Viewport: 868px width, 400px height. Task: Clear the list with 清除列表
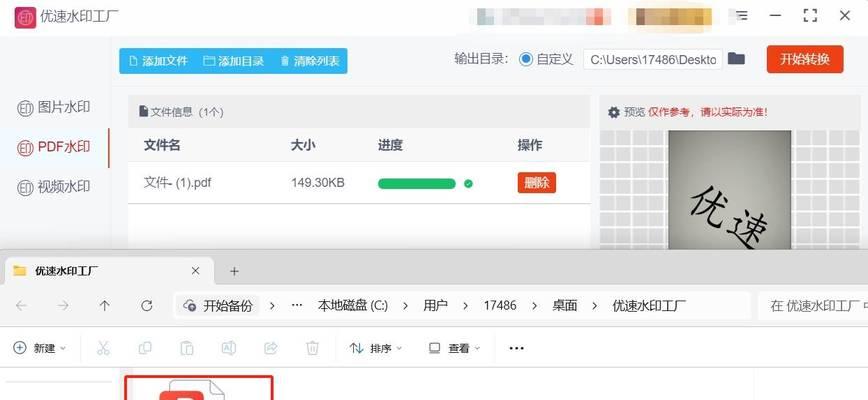[310, 61]
